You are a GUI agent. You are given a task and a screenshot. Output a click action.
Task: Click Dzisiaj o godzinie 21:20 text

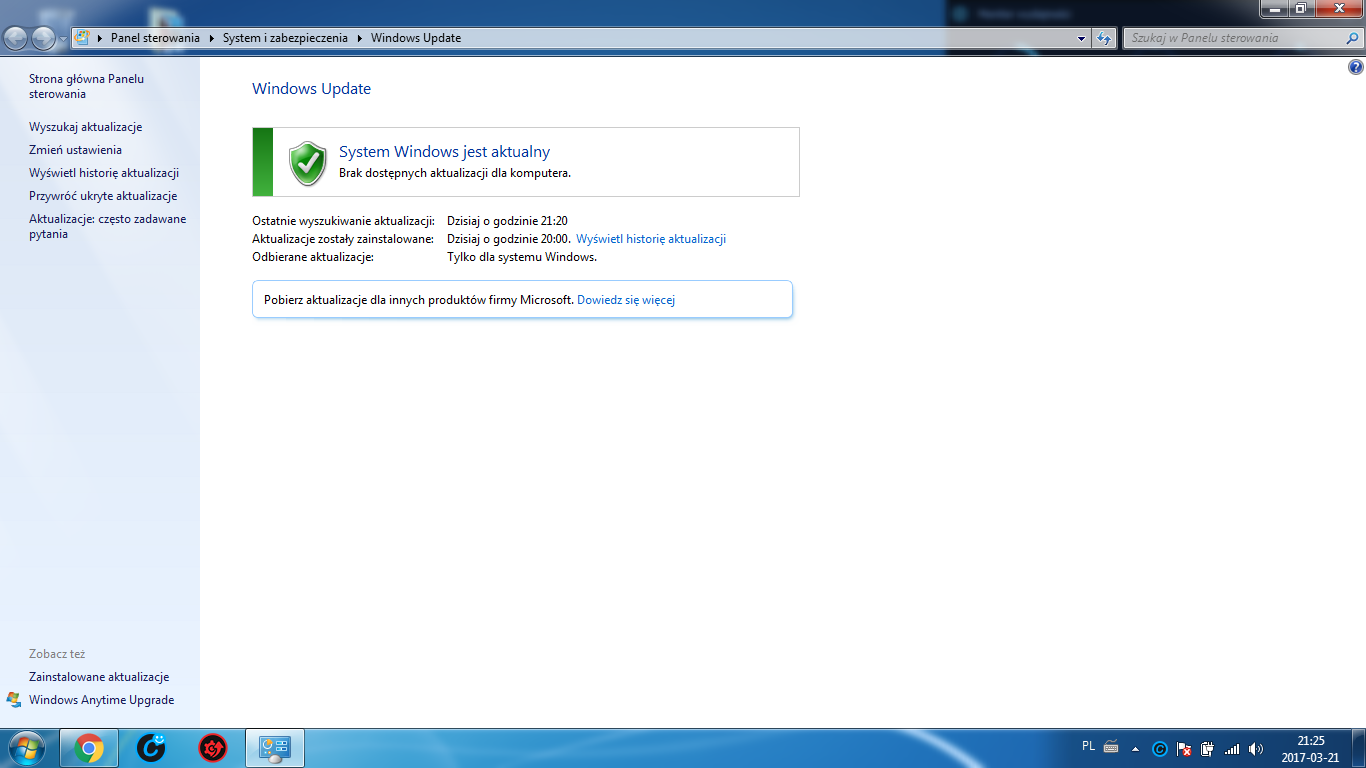coord(507,221)
